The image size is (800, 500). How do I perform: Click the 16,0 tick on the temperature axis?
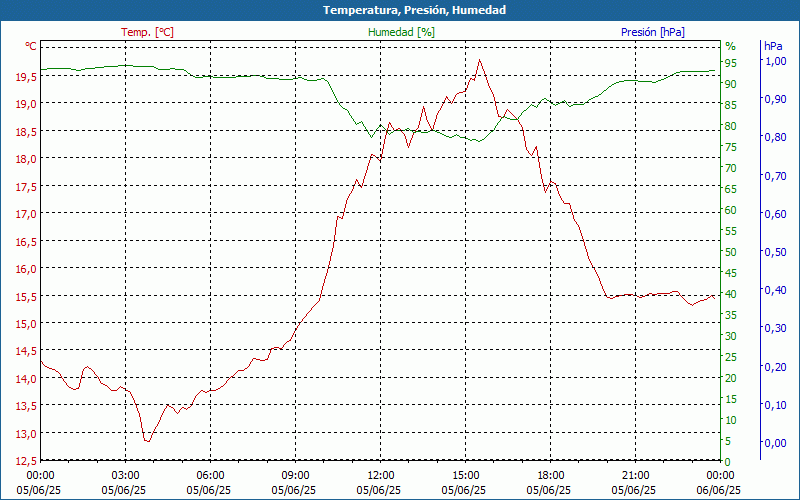click(x=26, y=269)
